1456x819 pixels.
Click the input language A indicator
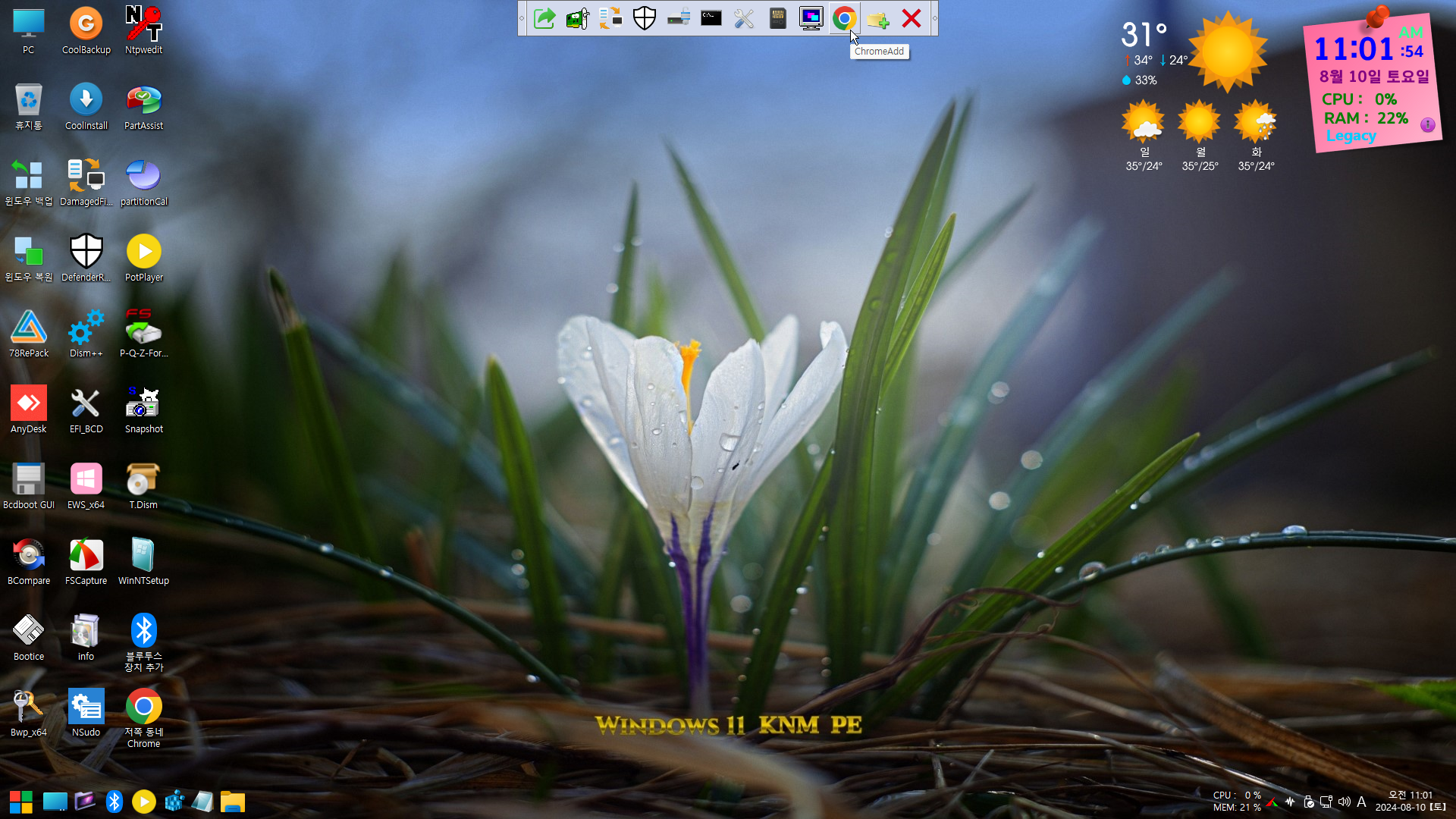[1362, 802]
